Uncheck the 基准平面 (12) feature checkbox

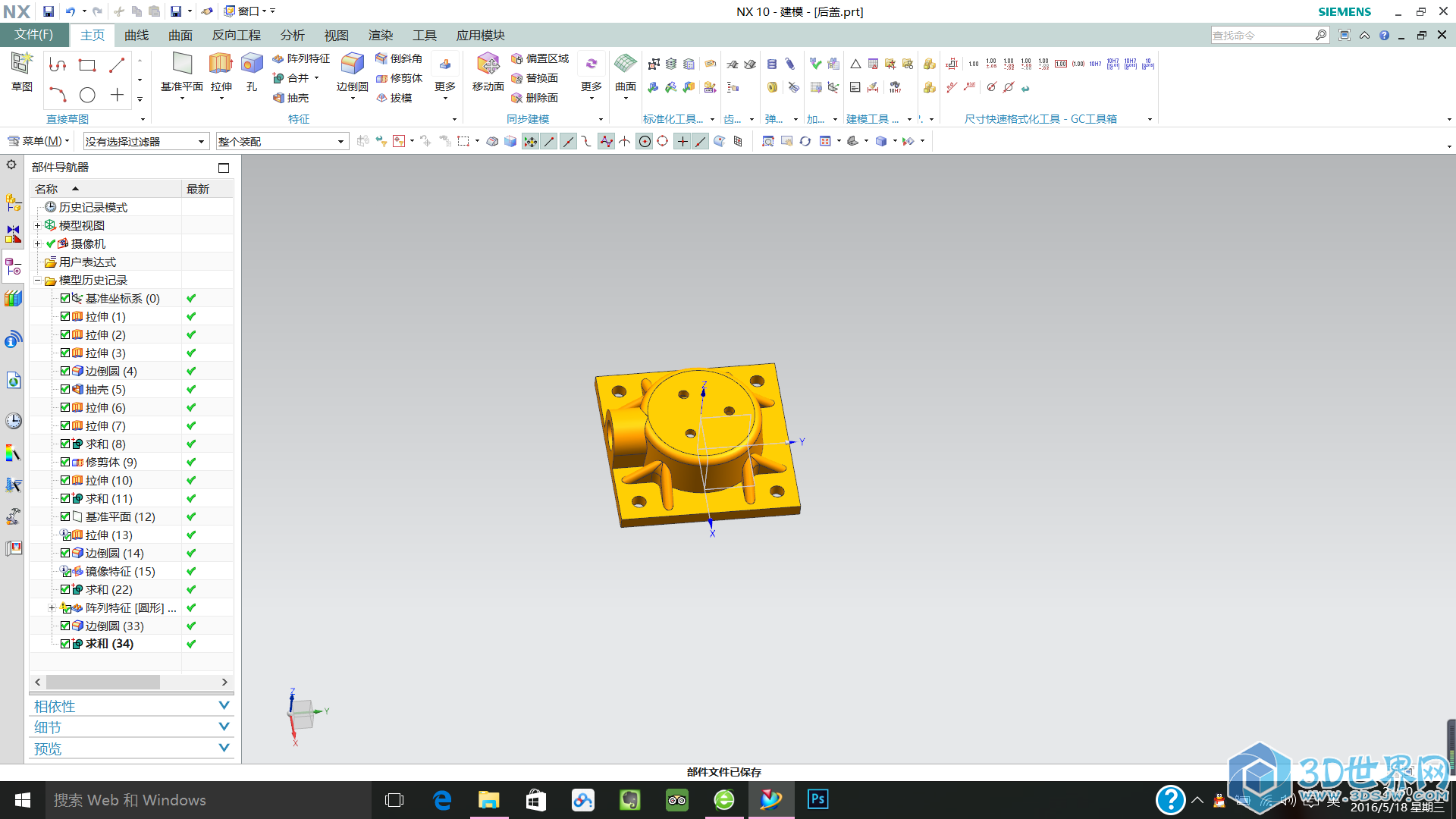65,516
